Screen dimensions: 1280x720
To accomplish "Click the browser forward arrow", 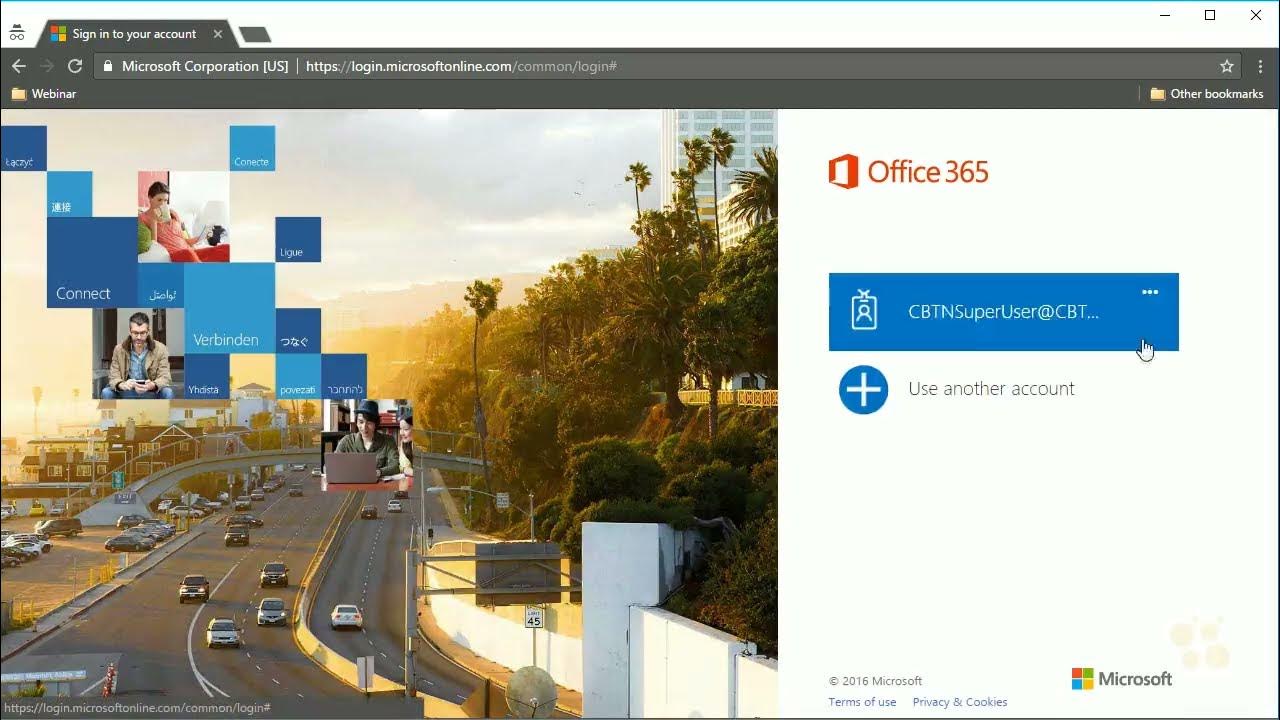I will (x=46, y=66).
